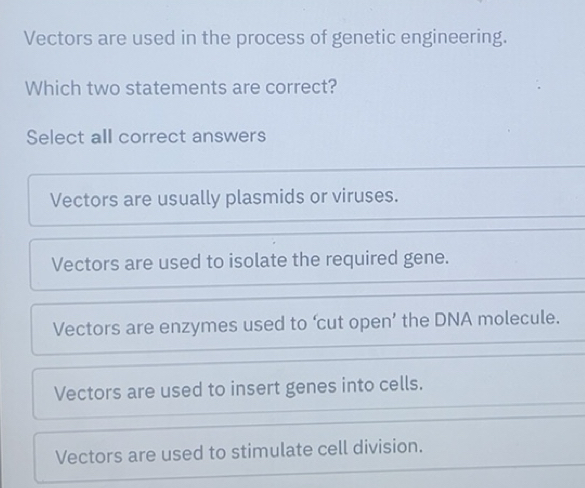Select 'Vectors are usually plasmids or viruses' answer
The image size is (585, 488).
[x=307, y=197]
